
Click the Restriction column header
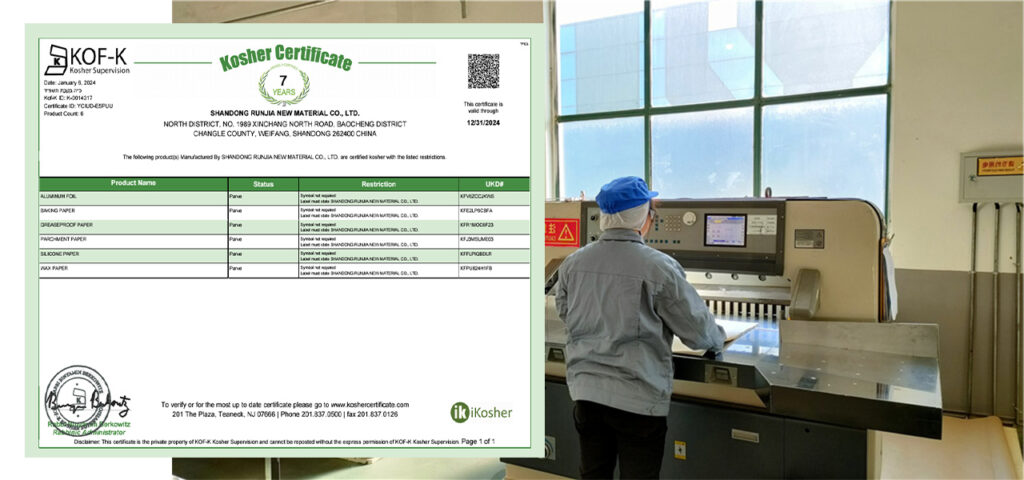378,184
